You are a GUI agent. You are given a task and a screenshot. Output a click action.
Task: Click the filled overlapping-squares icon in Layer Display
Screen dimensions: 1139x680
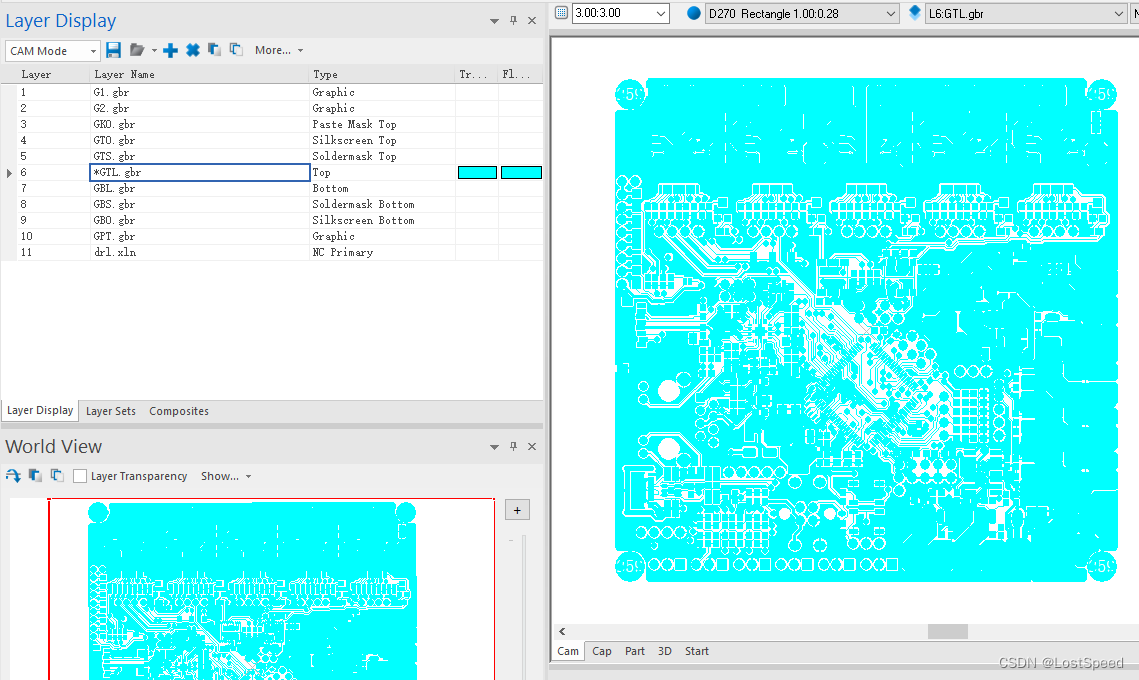click(214, 49)
